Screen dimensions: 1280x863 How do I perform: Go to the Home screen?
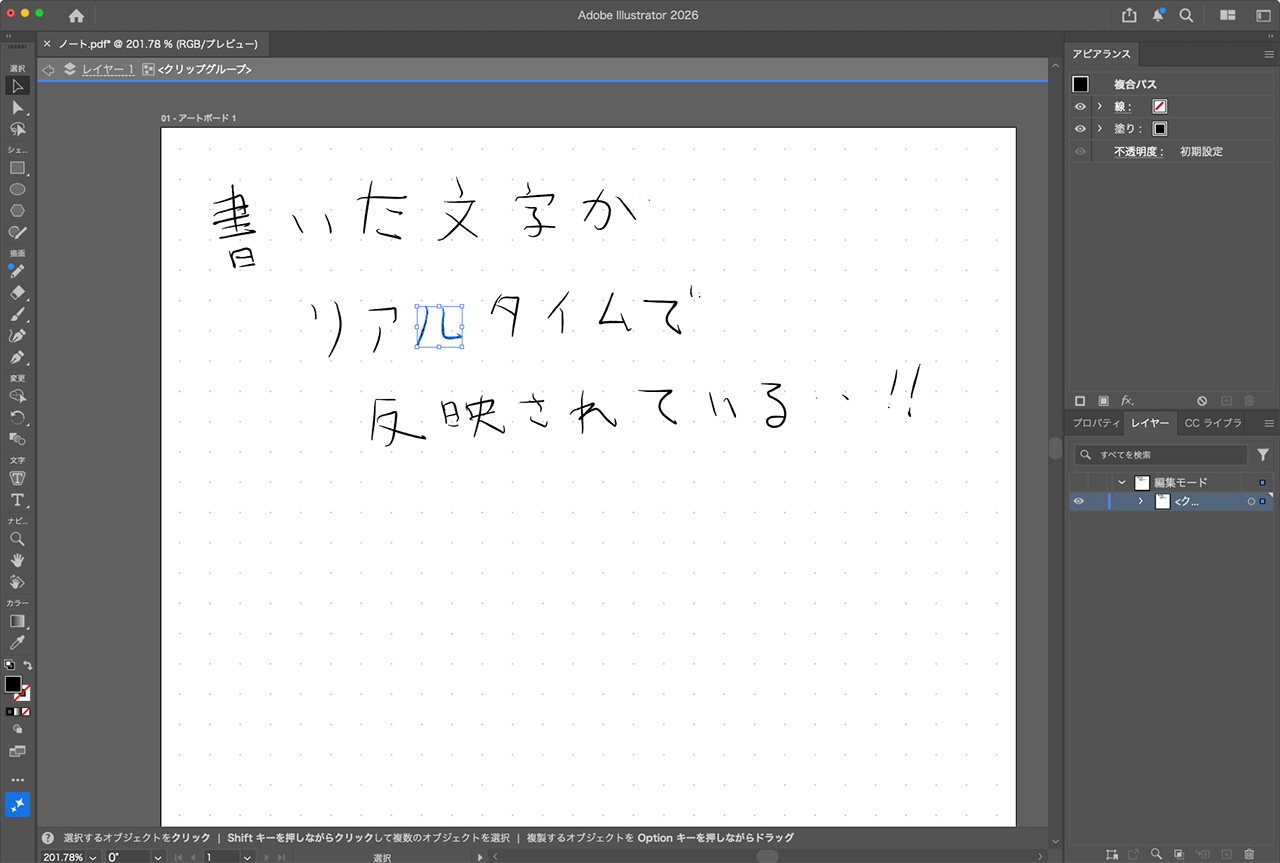tap(76, 15)
